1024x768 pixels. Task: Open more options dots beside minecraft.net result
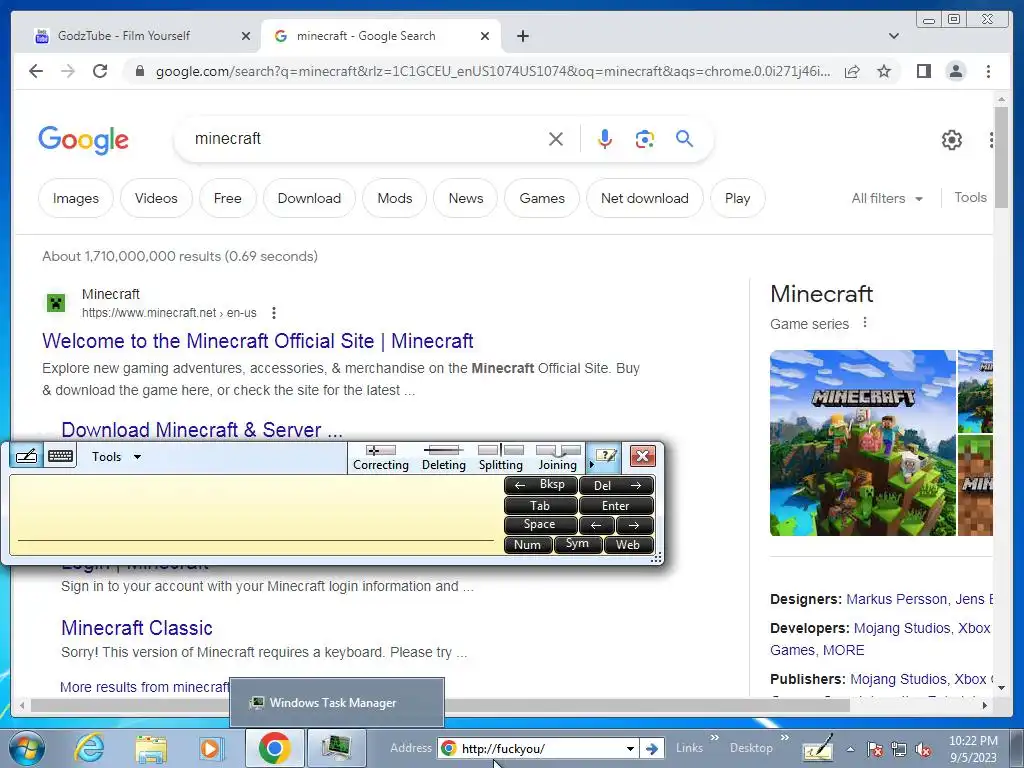coord(274,313)
